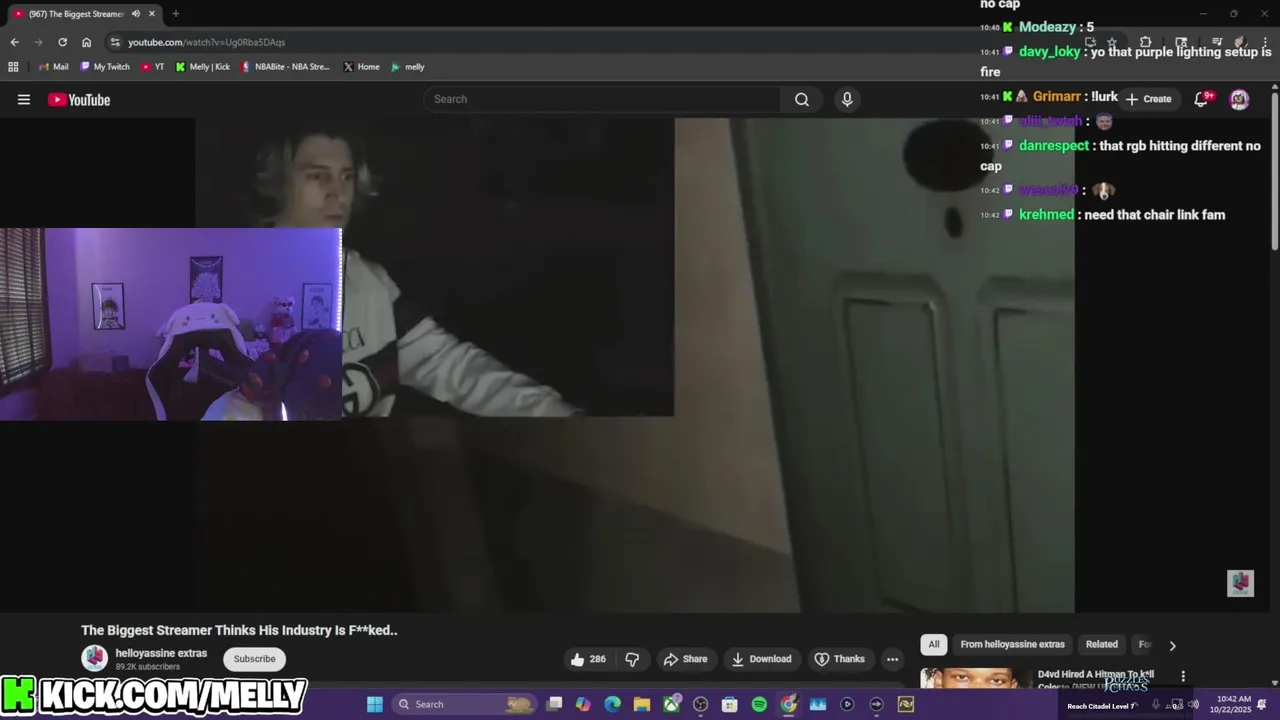Go forward in browser history

point(38,42)
